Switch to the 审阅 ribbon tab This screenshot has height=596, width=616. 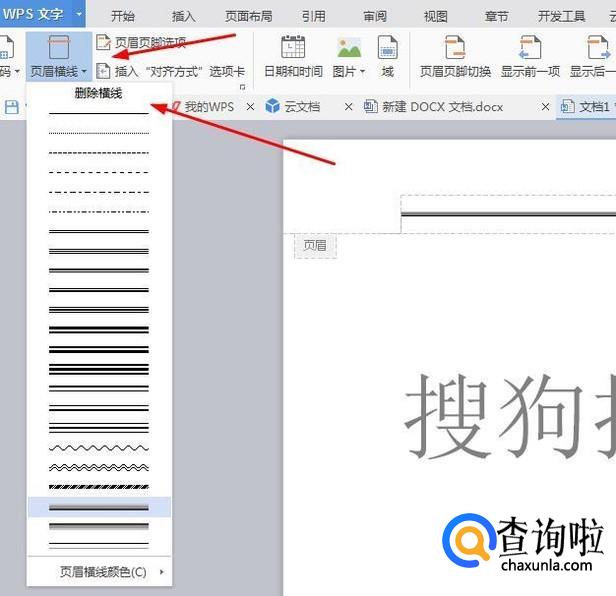coord(375,16)
